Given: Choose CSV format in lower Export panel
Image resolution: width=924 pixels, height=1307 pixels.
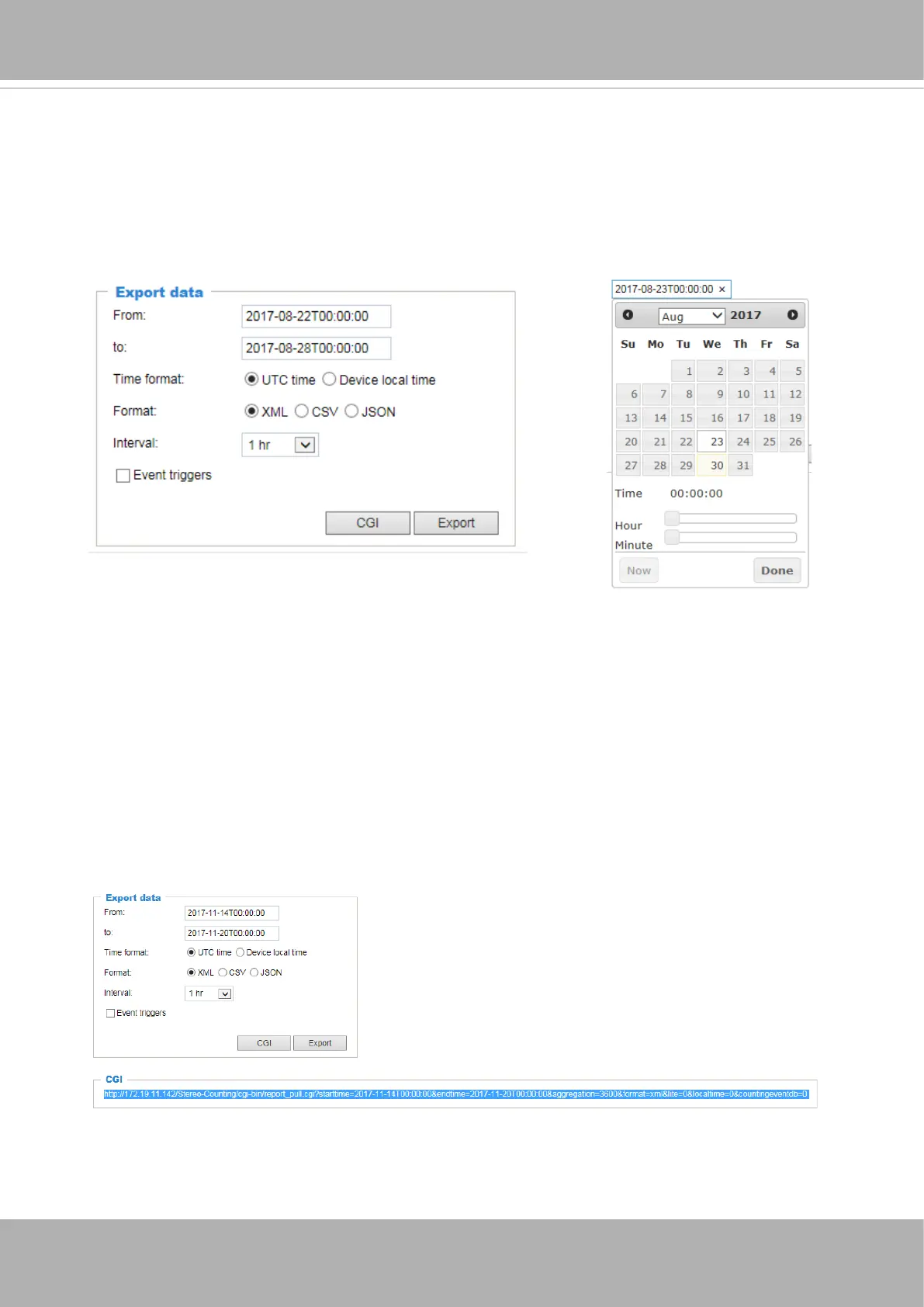Looking at the screenshot, I should pos(223,972).
